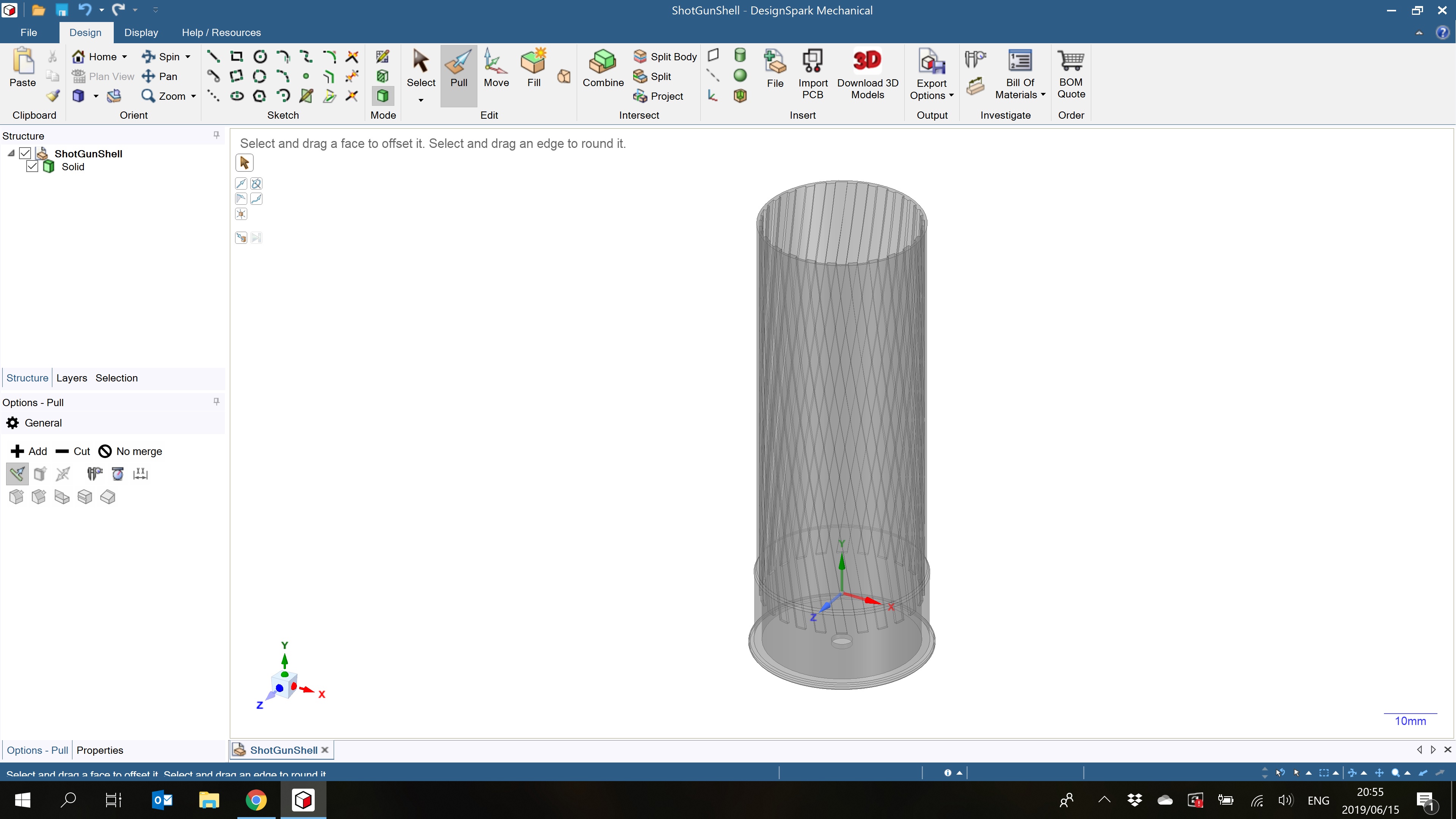
Task: Open Google Chrome from the taskbar
Action: pos(256,800)
